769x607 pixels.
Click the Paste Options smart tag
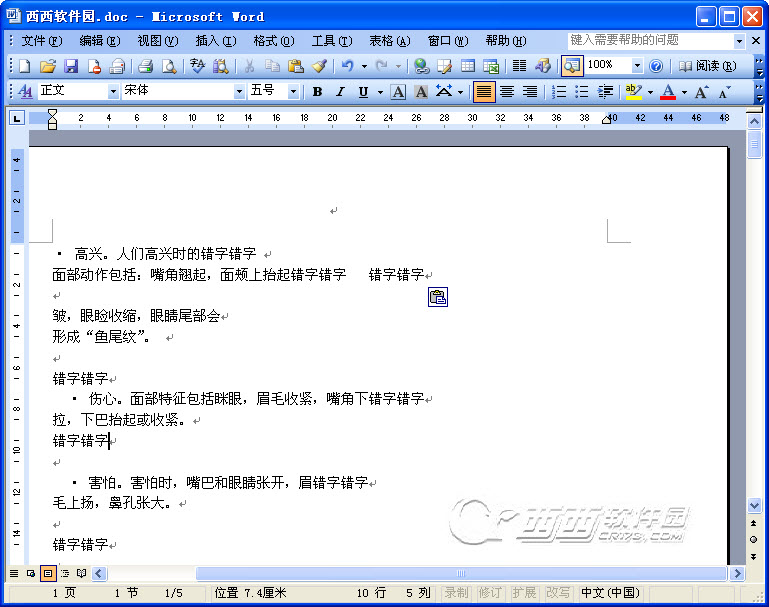pos(438,297)
